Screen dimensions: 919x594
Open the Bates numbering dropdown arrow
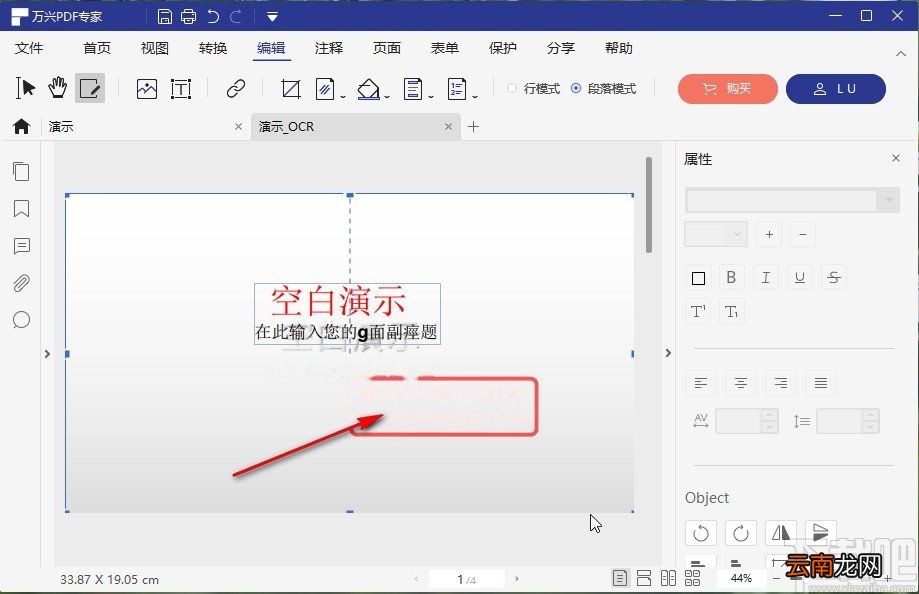point(475,97)
